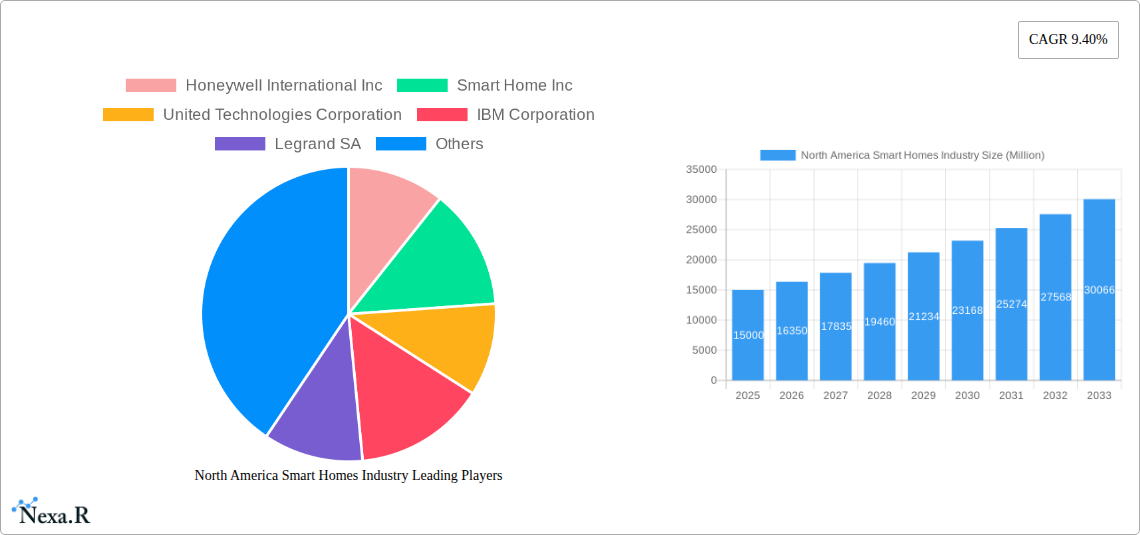Viewport: 1140px width, 535px height.
Task: Click the 5000 y-axis label
Action: pyautogui.click(x=704, y=350)
